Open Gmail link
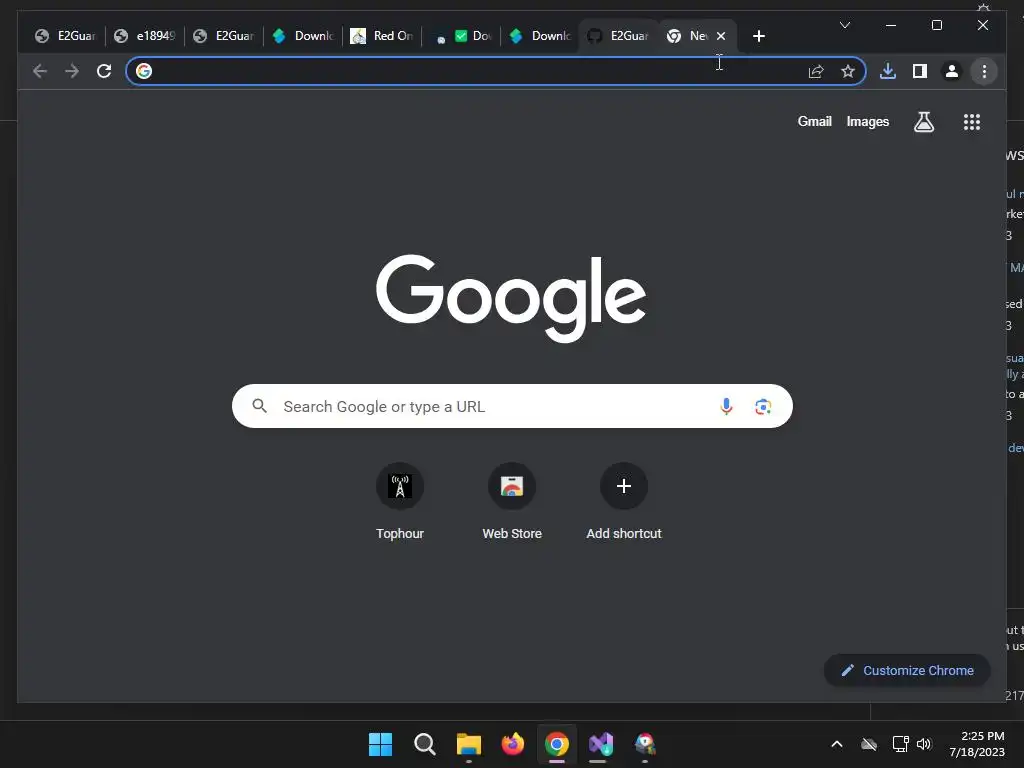 pos(814,121)
